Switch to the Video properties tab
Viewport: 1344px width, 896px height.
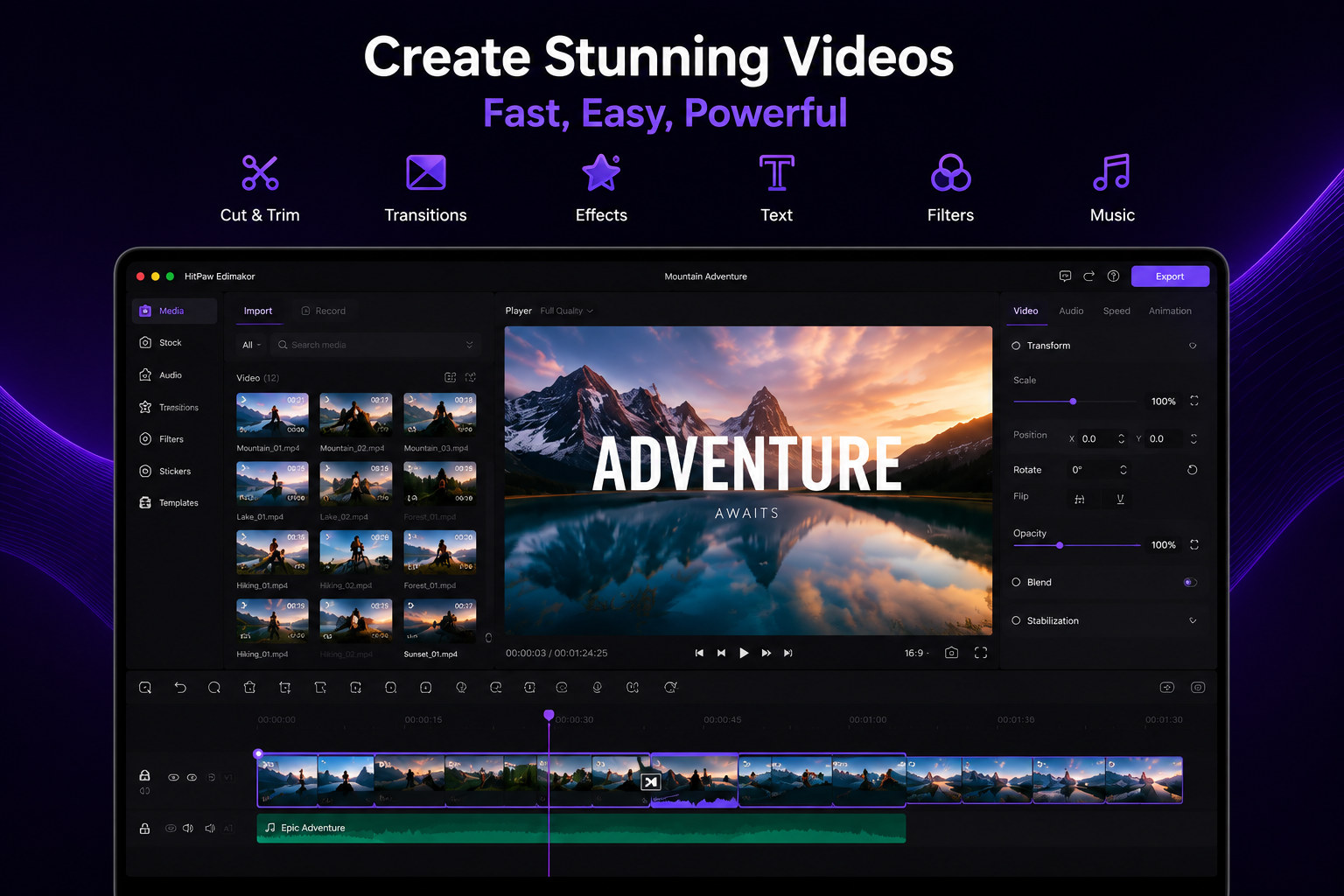1025,311
